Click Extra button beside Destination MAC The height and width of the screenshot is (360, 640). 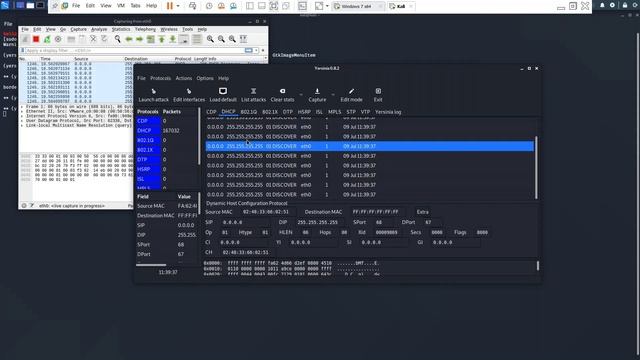click(422, 212)
